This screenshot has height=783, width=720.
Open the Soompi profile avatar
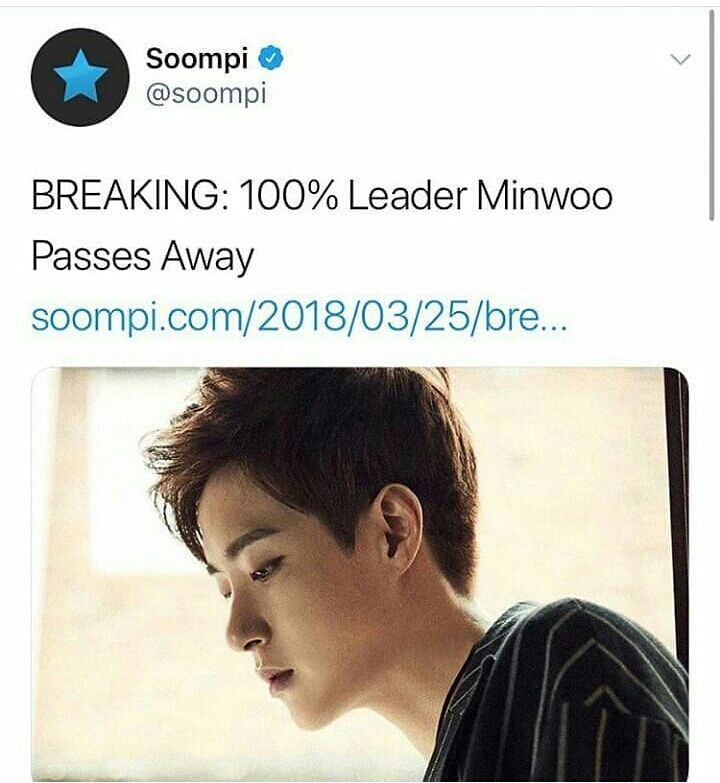[80, 77]
